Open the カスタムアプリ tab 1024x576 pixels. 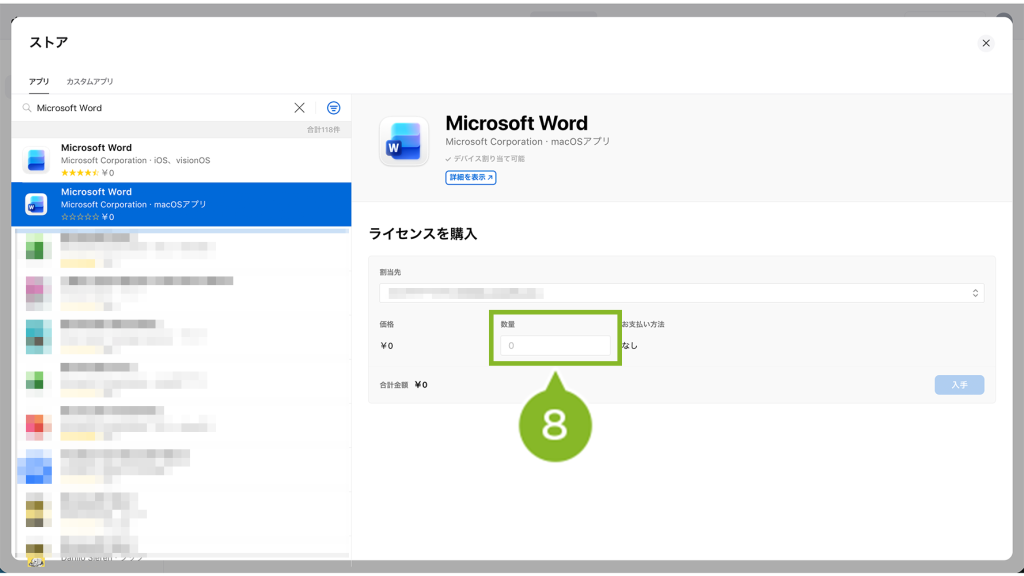click(x=89, y=82)
